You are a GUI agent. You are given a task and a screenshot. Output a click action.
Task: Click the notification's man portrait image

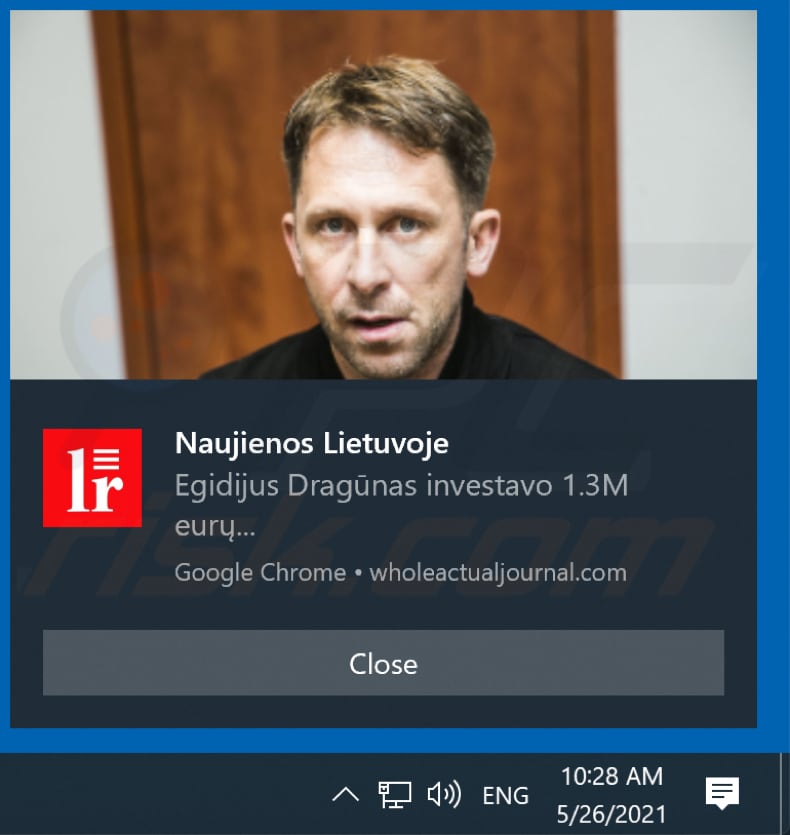click(383, 195)
